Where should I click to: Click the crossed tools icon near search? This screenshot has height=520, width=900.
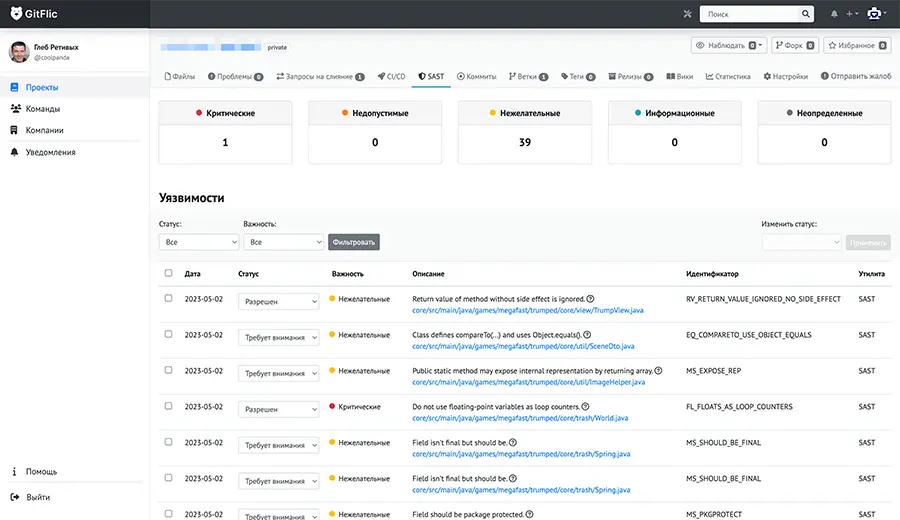(687, 14)
